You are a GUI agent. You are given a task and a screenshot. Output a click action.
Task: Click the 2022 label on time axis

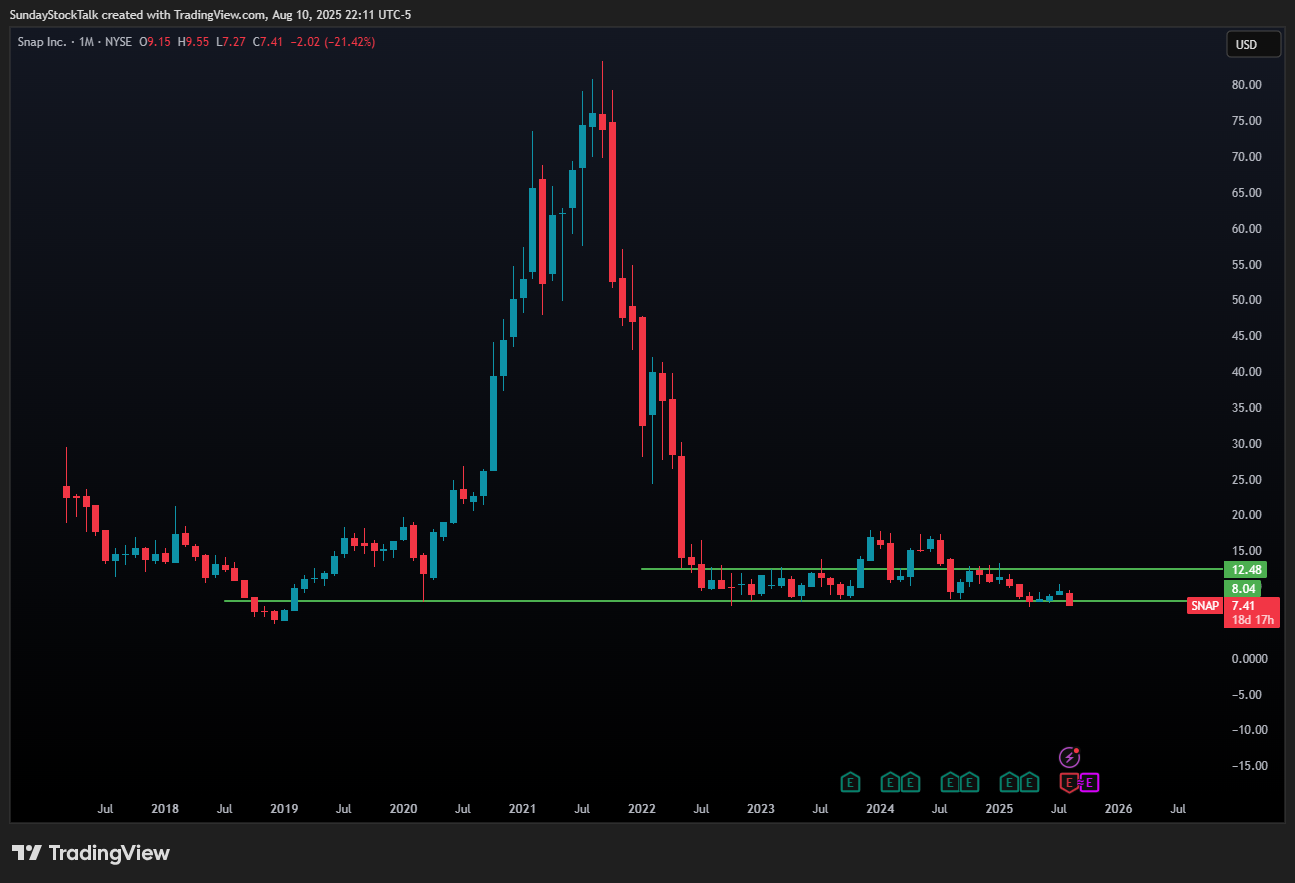click(x=641, y=809)
